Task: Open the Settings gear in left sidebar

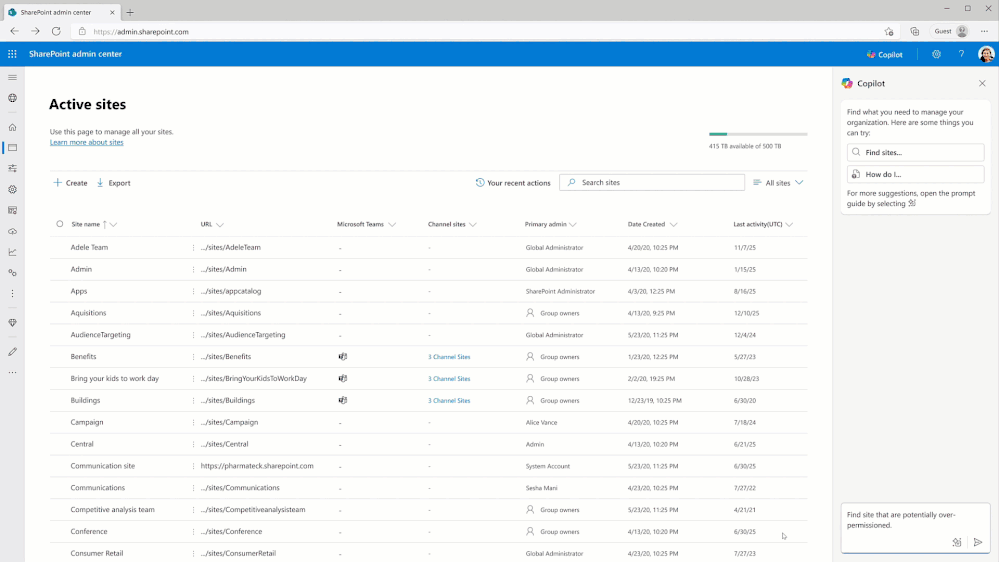Action: tap(12, 189)
